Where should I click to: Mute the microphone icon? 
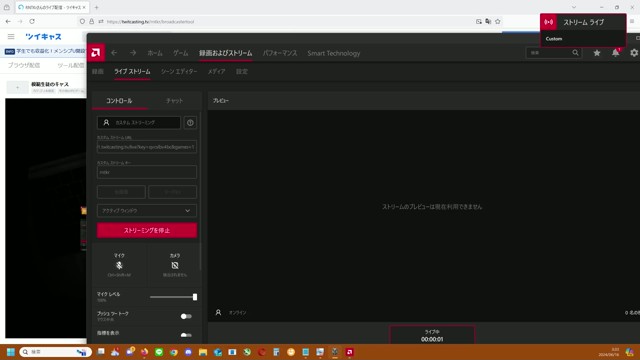(x=119, y=265)
